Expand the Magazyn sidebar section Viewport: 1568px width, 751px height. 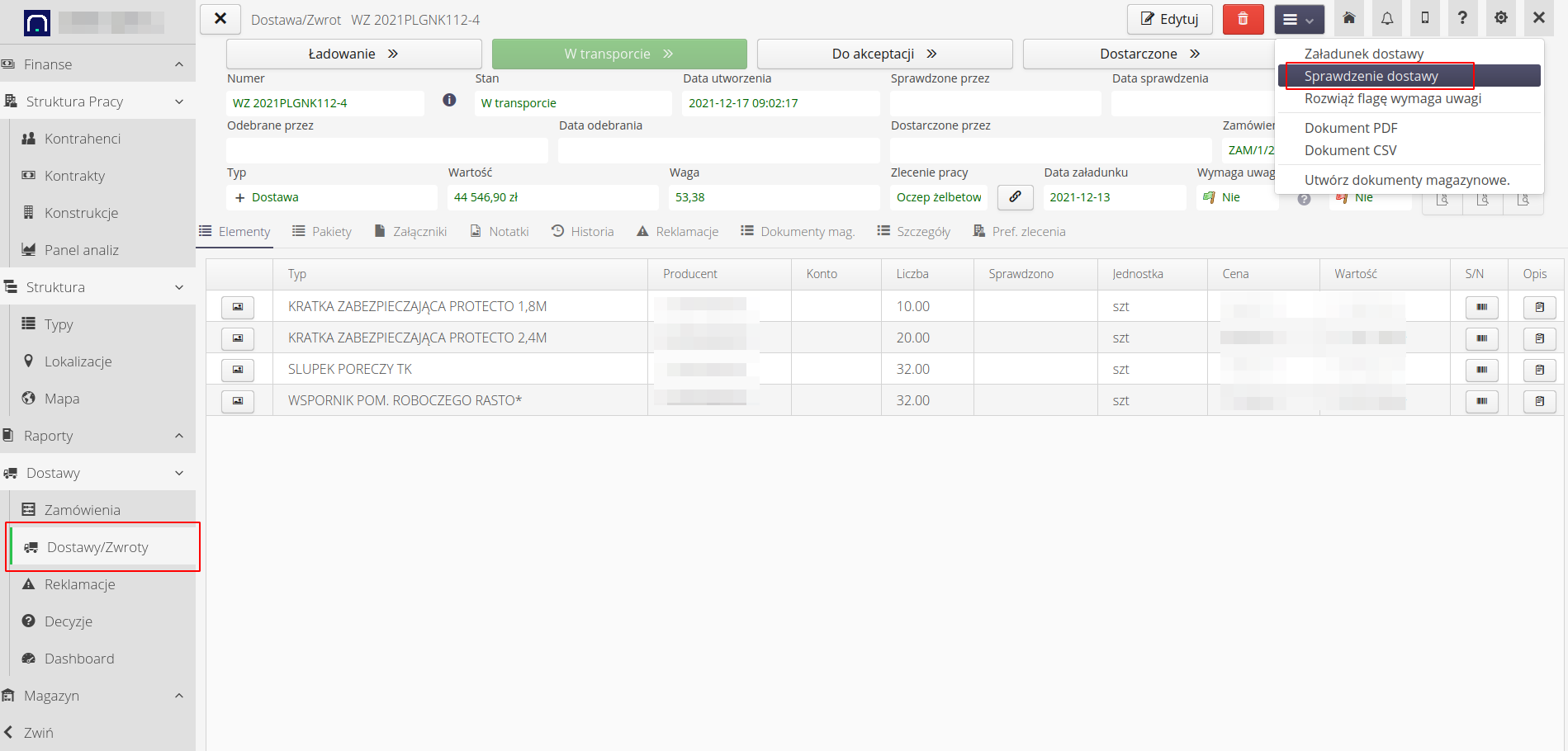click(x=179, y=696)
